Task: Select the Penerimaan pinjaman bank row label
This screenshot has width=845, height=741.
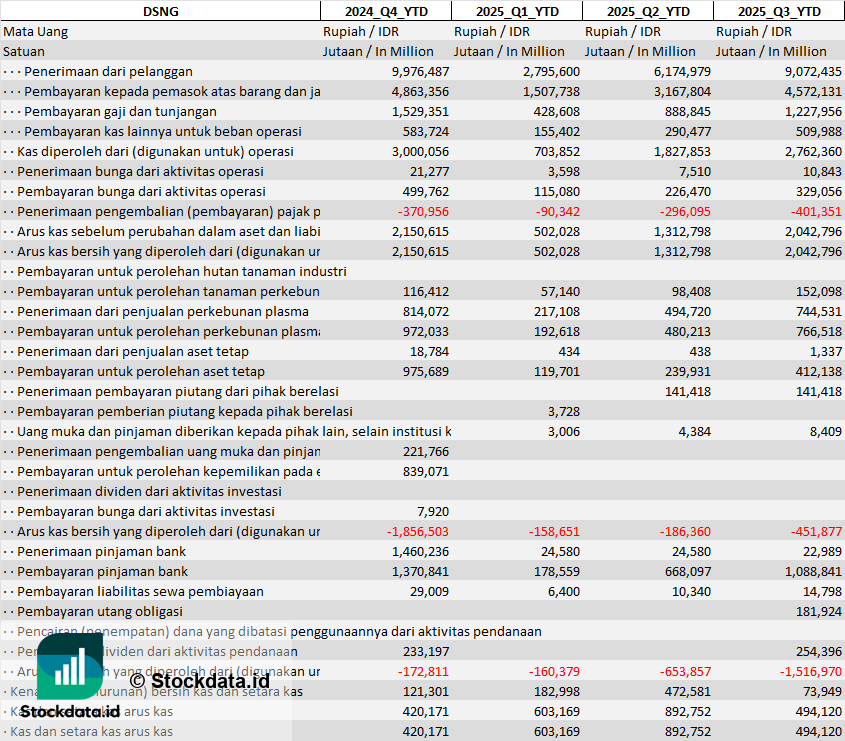Action: tap(101, 551)
